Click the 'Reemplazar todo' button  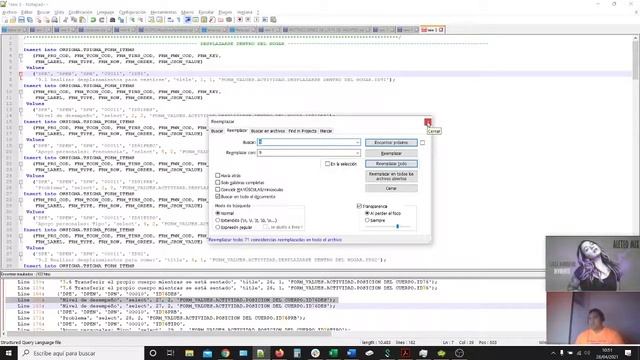391,164
